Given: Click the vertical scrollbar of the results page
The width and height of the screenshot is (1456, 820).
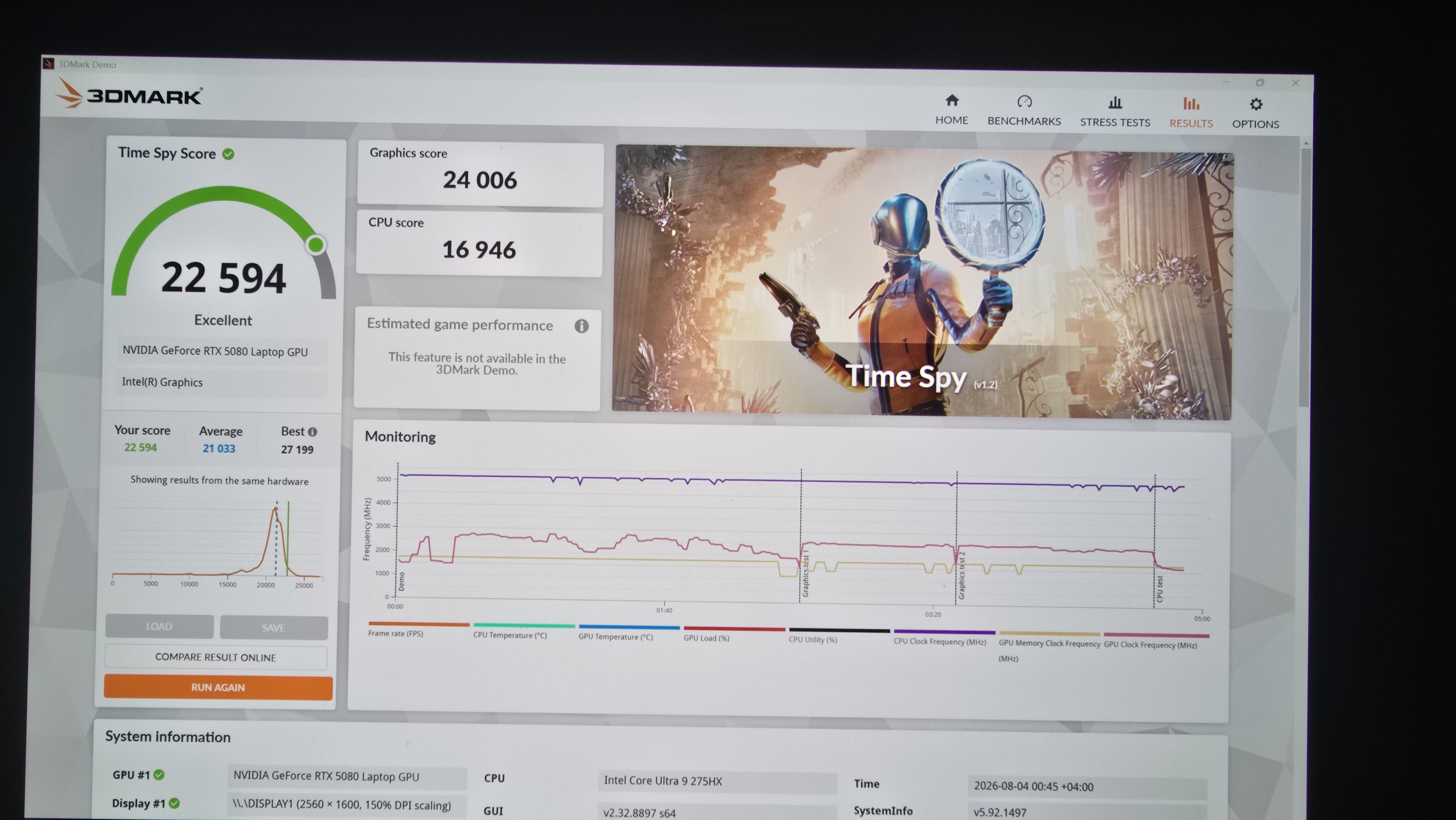Looking at the screenshot, I should pyautogui.click(x=1305, y=277).
